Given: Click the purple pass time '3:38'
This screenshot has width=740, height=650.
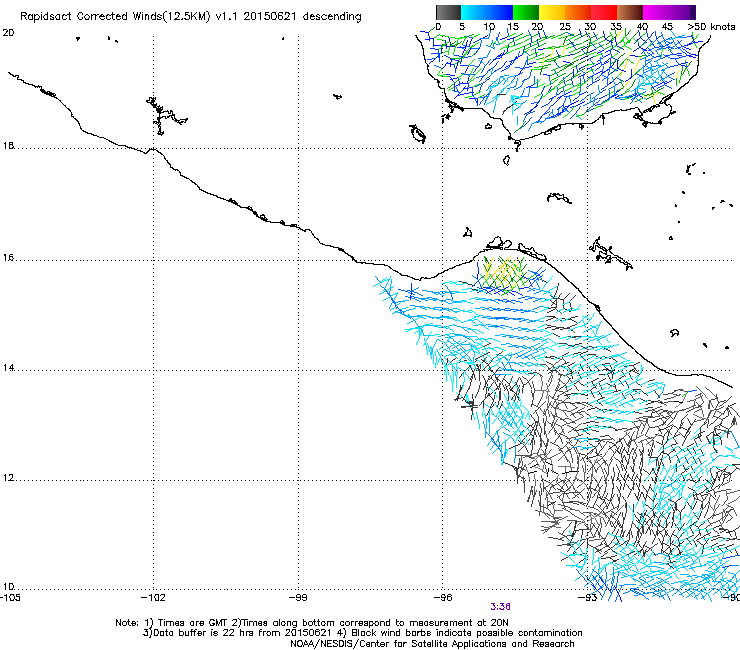Looking at the screenshot, I should click(500, 607).
